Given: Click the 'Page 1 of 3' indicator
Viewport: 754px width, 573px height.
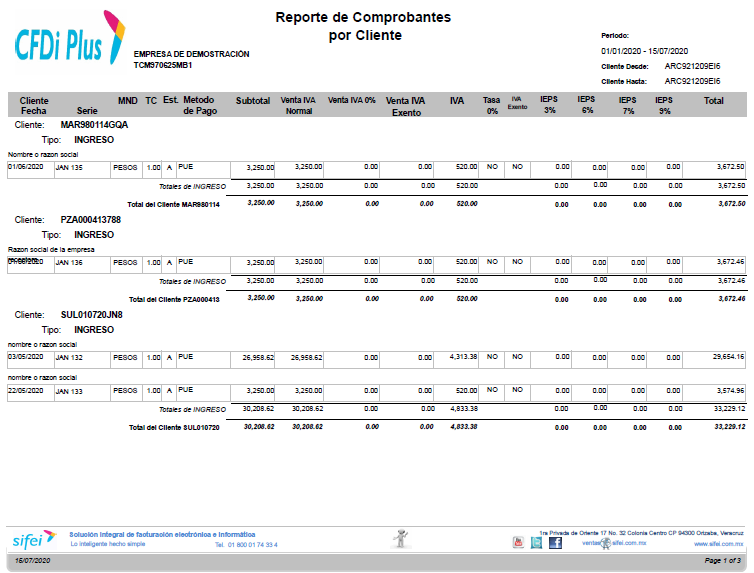Looking at the screenshot, I should 723,561.
